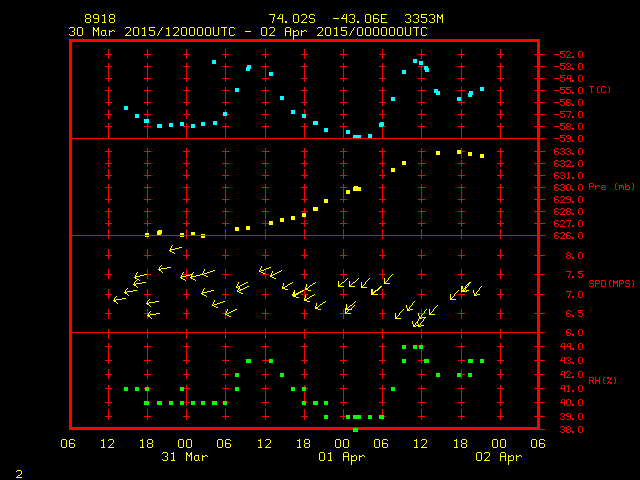Click the 31 Mar date label
Image resolution: width=640 pixels, height=480 pixels.
(x=184, y=457)
